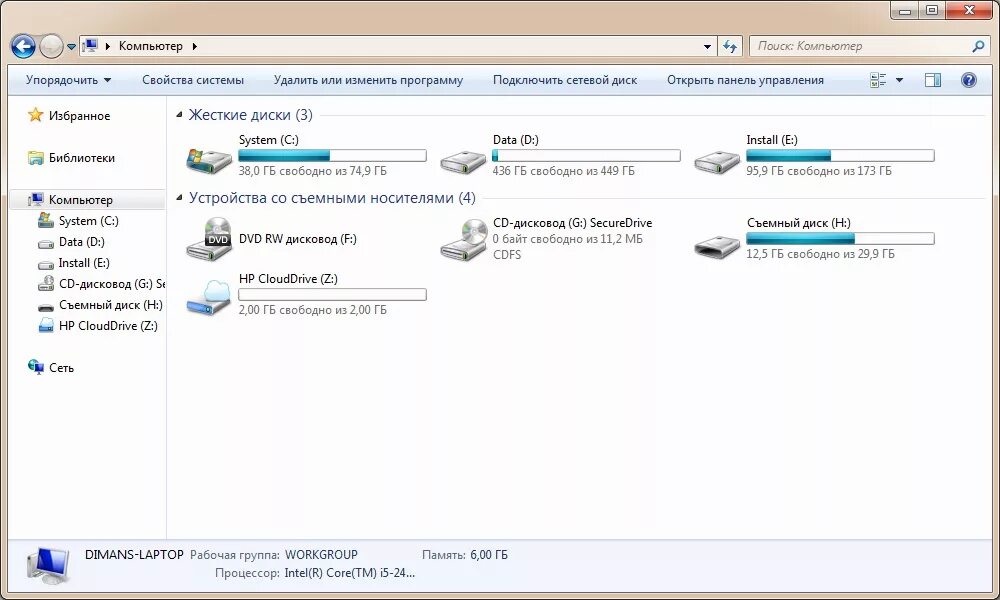Open recent pages dropdown next to Forward
Screen dimensions: 1000x600
(x=71, y=47)
